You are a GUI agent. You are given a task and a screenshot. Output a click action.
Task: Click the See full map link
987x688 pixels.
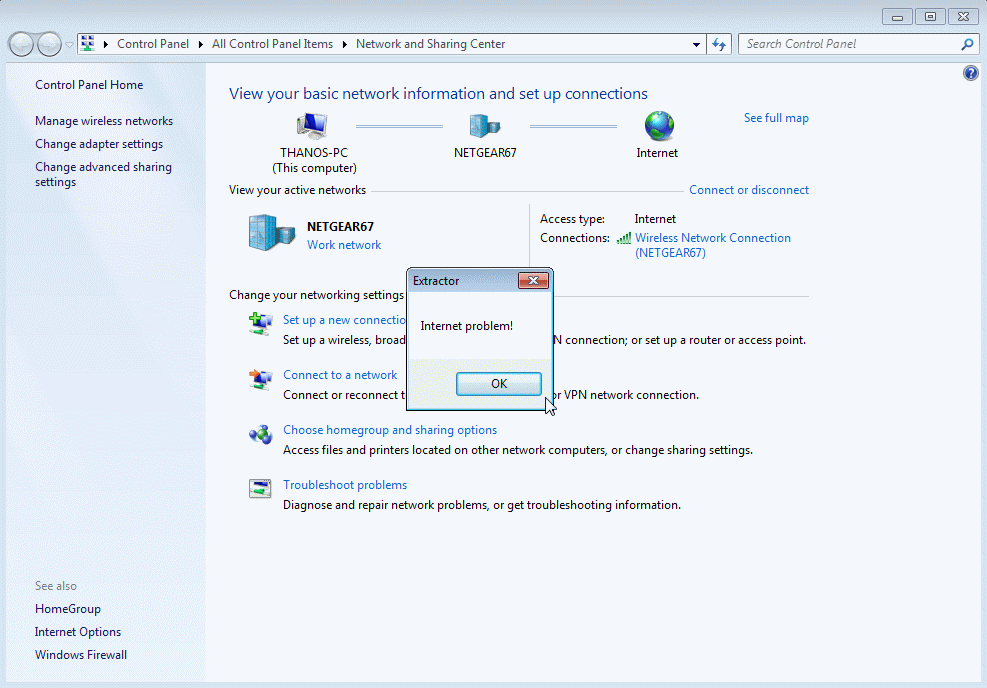[776, 118]
